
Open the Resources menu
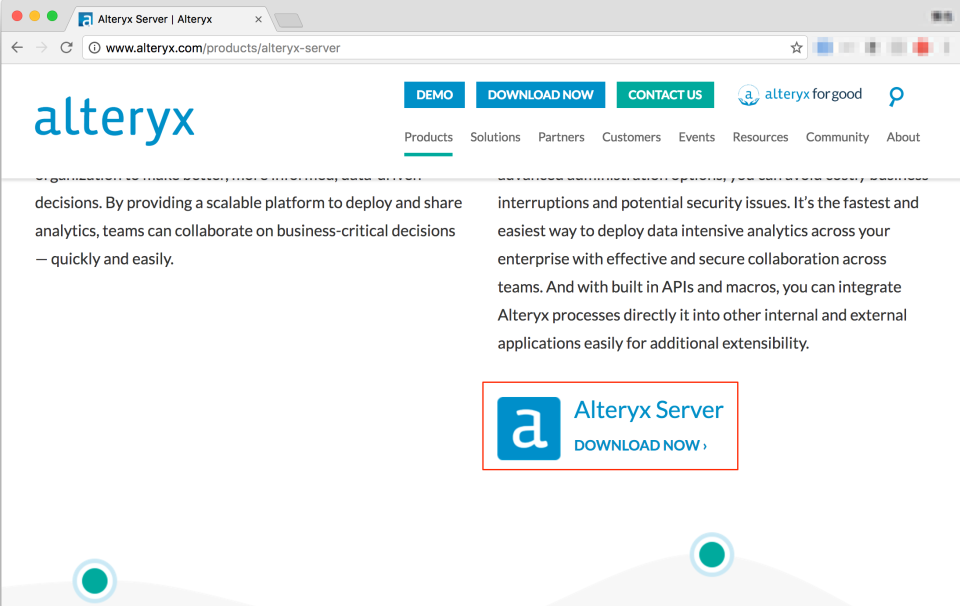pos(760,137)
